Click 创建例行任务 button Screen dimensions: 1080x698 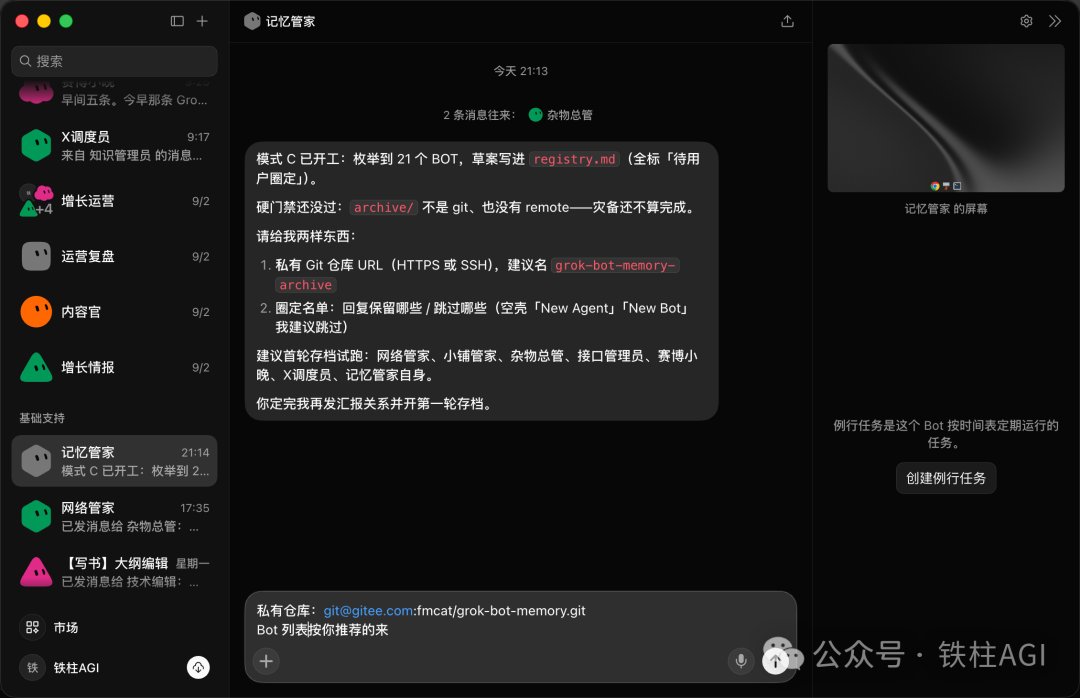tap(946, 478)
